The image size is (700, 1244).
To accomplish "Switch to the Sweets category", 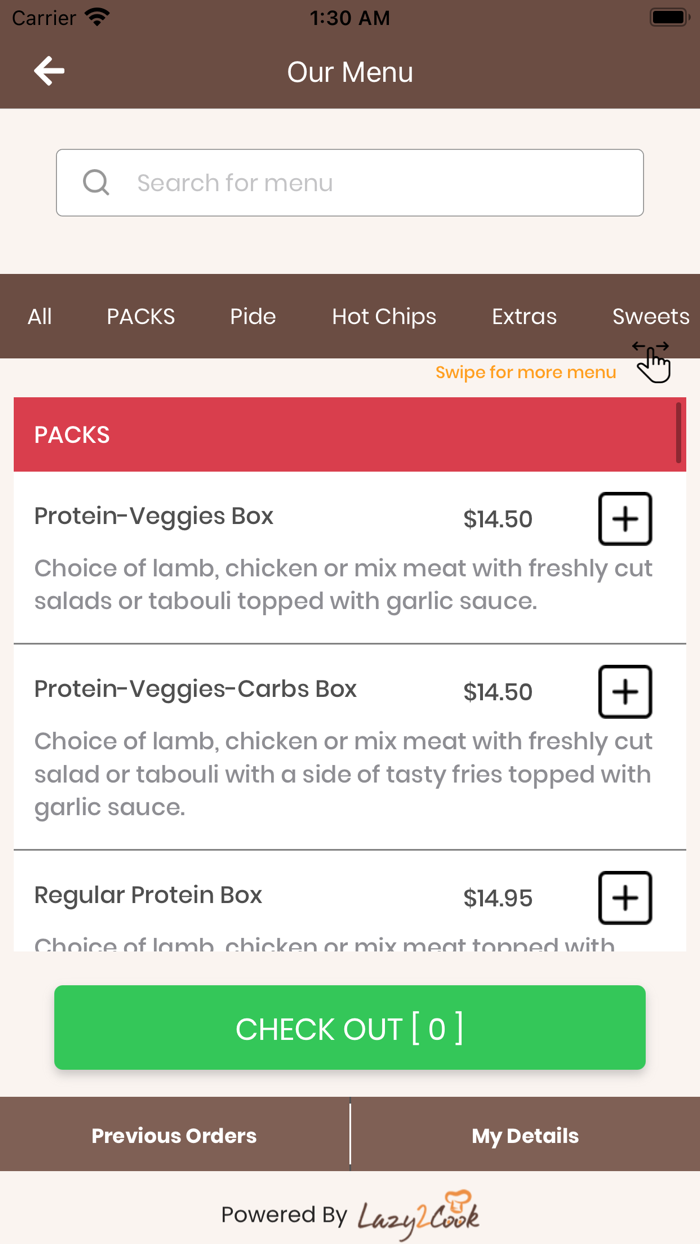I will 650,316.
